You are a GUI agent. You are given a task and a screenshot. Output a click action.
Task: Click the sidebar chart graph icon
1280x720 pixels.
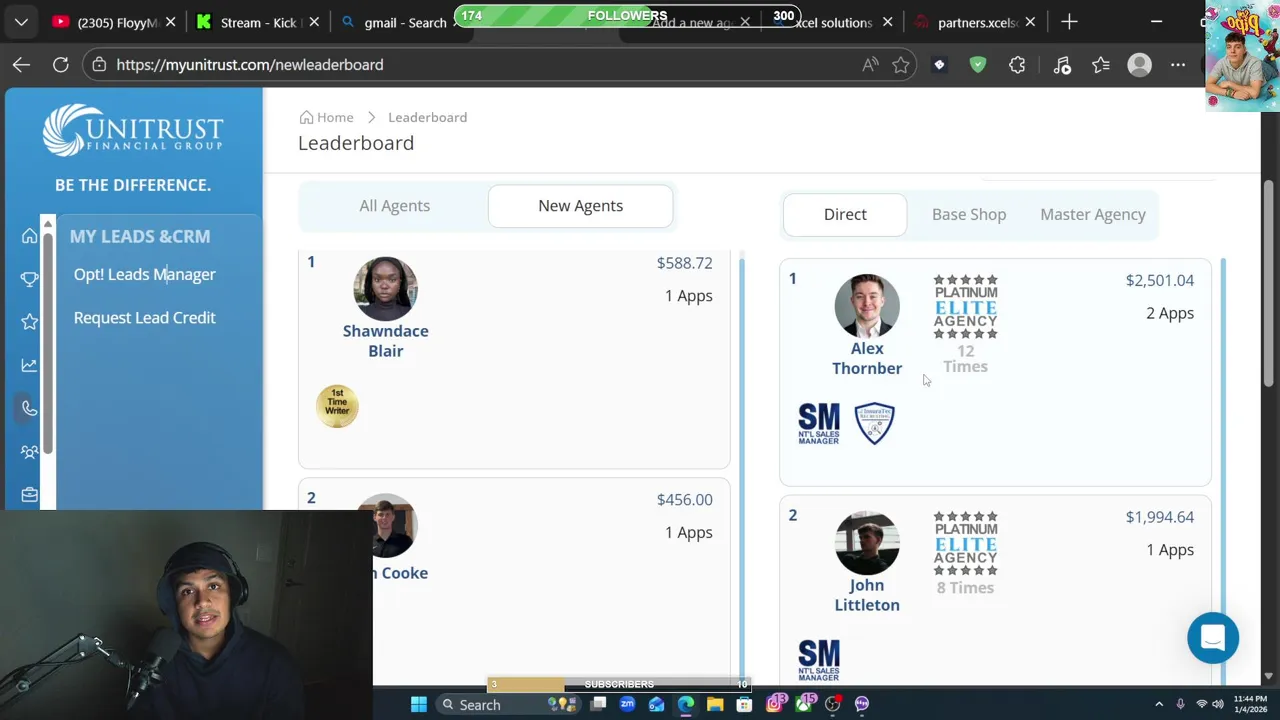30,365
